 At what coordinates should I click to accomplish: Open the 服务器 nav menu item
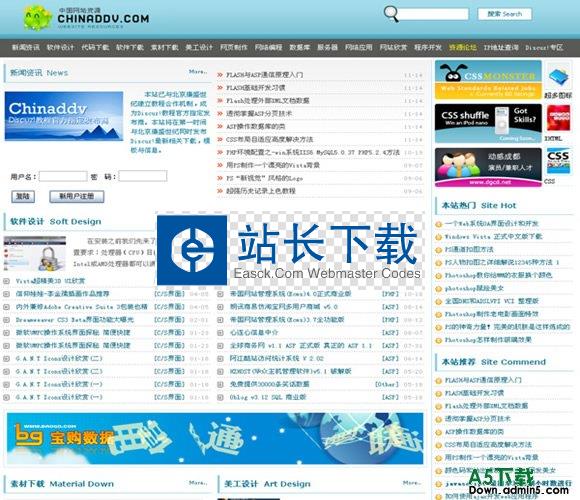pyautogui.click(x=328, y=47)
